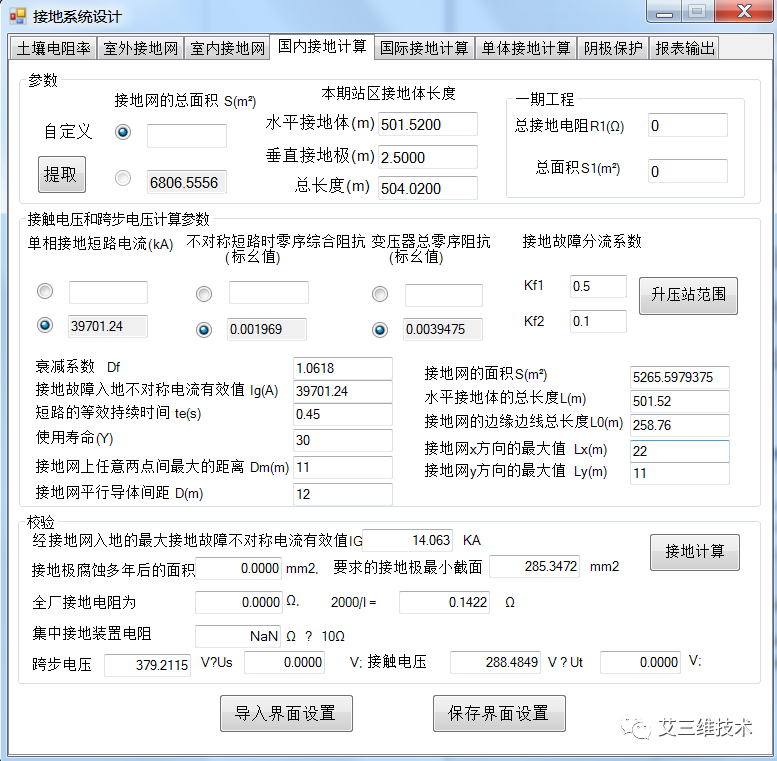Click the 腐蚀多年后的面积 result field
Screen dimensions: 777x761
pos(239,568)
